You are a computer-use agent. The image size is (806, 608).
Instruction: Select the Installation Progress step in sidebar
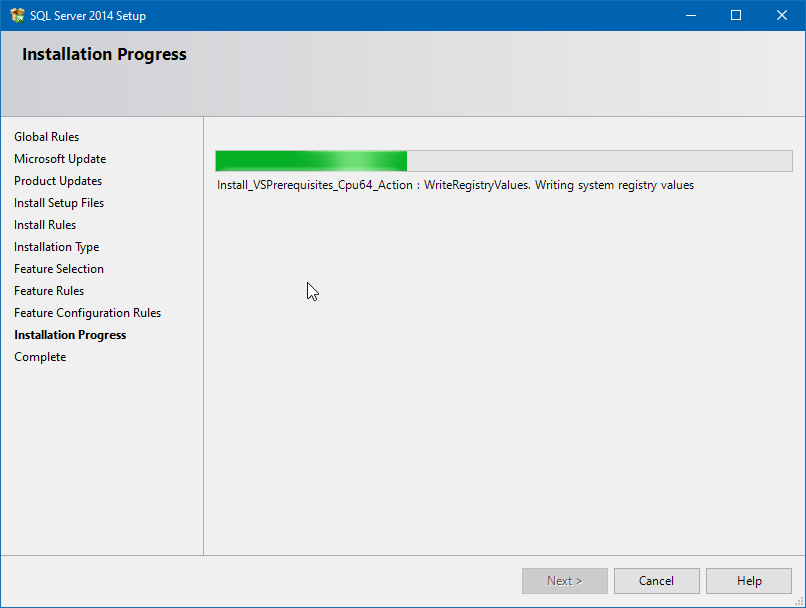coord(70,334)
